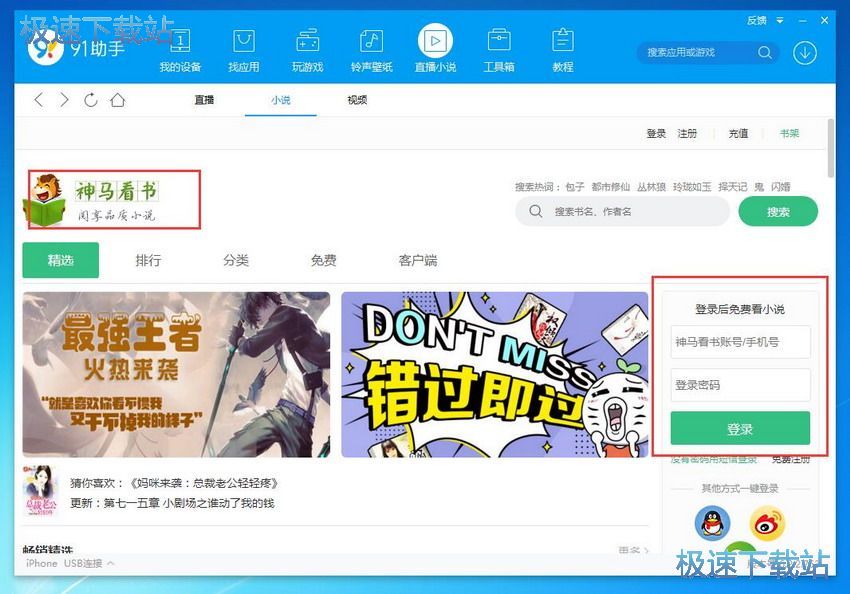Click the green 搜索 button
Image resolution: width=850 pixels, height=594 pixels.
pyautogui.click(x=778, y=211)
